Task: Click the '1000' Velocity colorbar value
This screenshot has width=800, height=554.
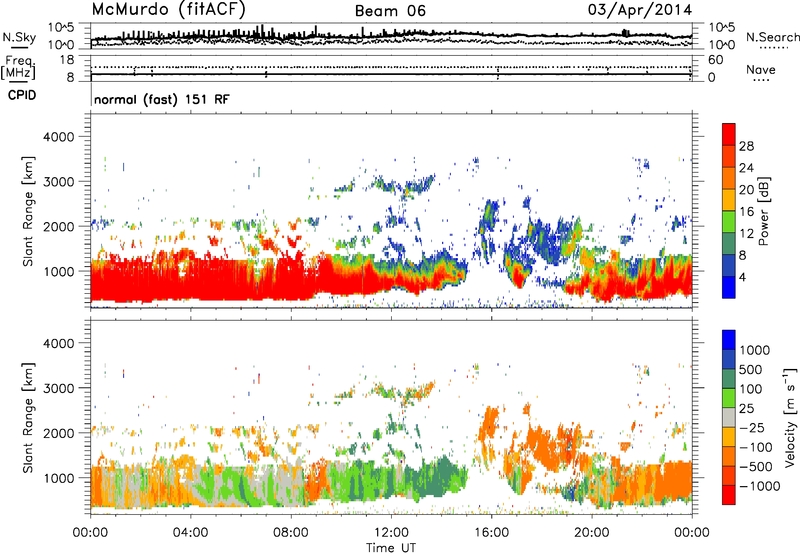Action: 755,350
